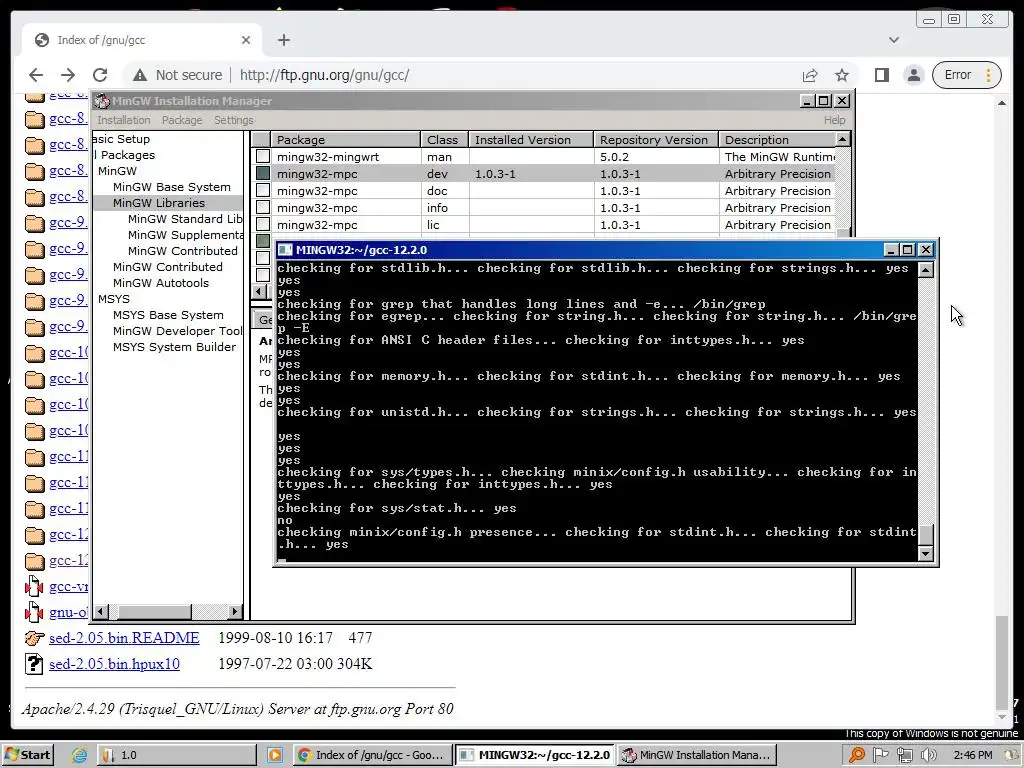Click browser page scroll up arrow
The width and height of the screenshot is (1024, 768).
pos(1002,103)
